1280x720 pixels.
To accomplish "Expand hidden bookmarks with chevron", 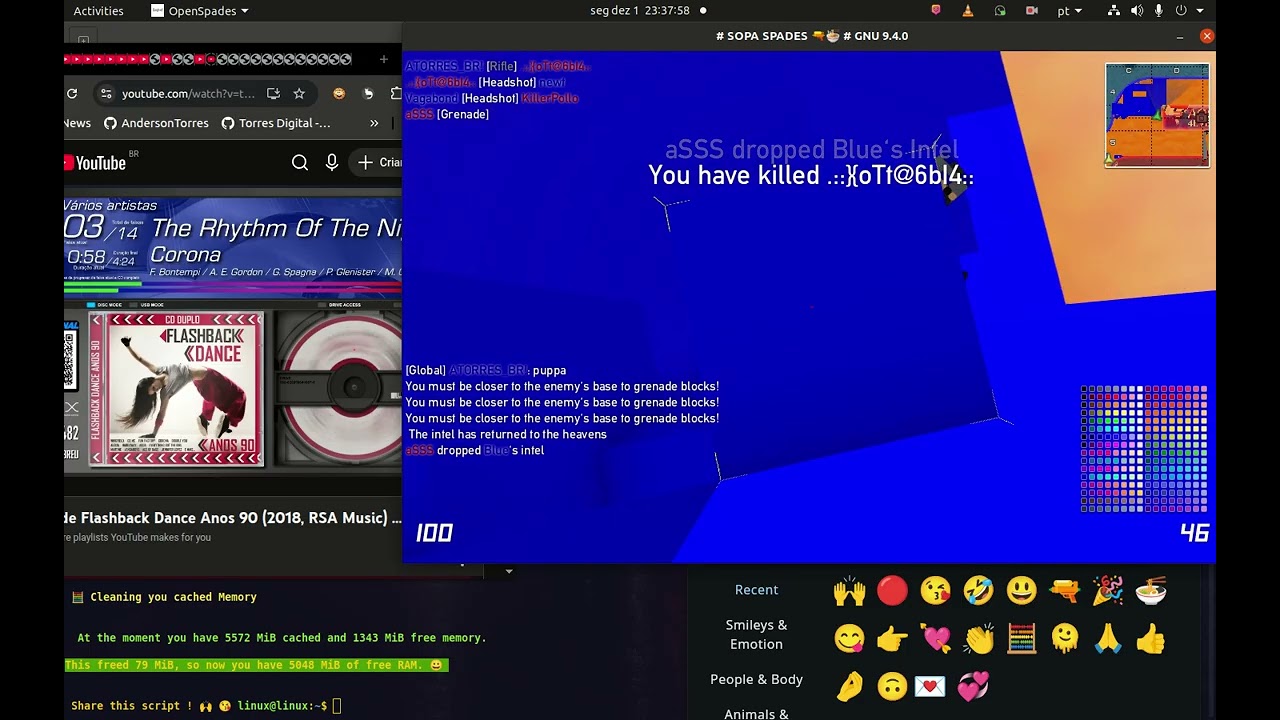I will click(374, 123).
